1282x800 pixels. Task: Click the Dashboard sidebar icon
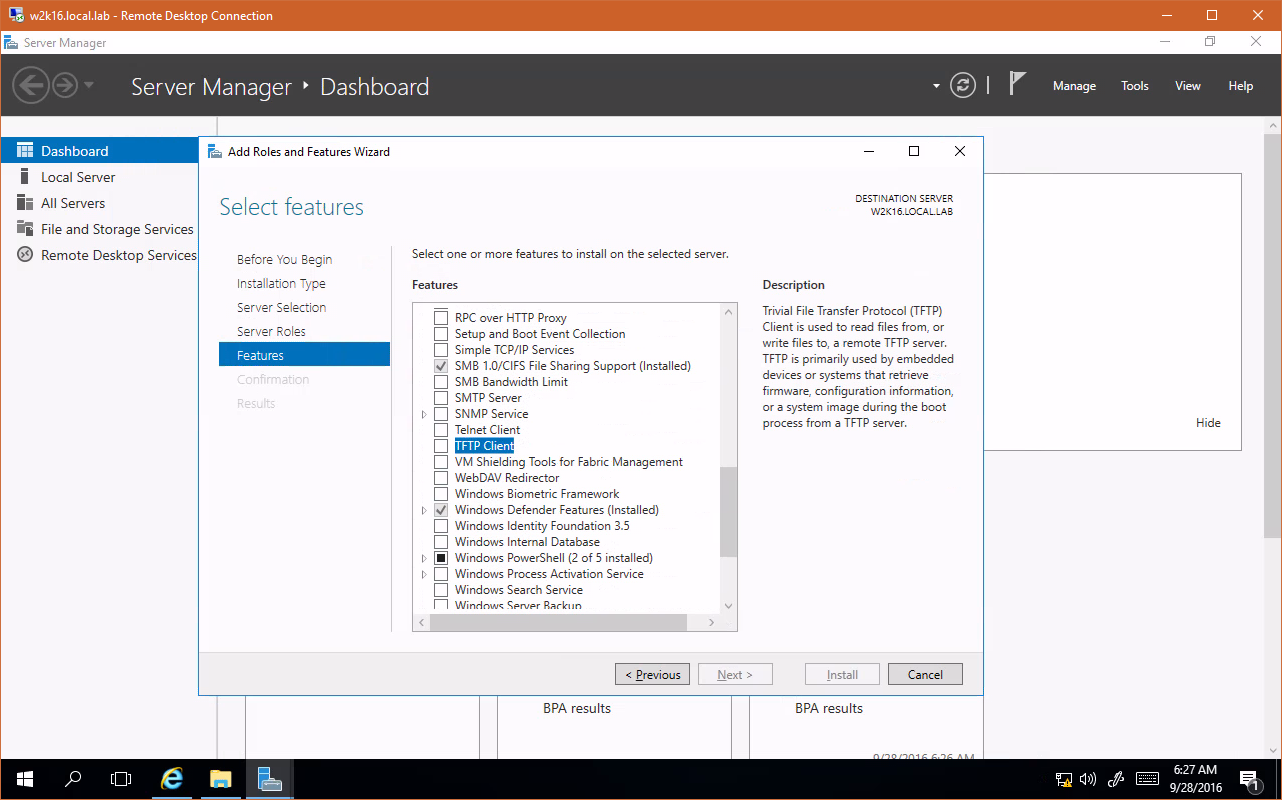click(25, 151)
